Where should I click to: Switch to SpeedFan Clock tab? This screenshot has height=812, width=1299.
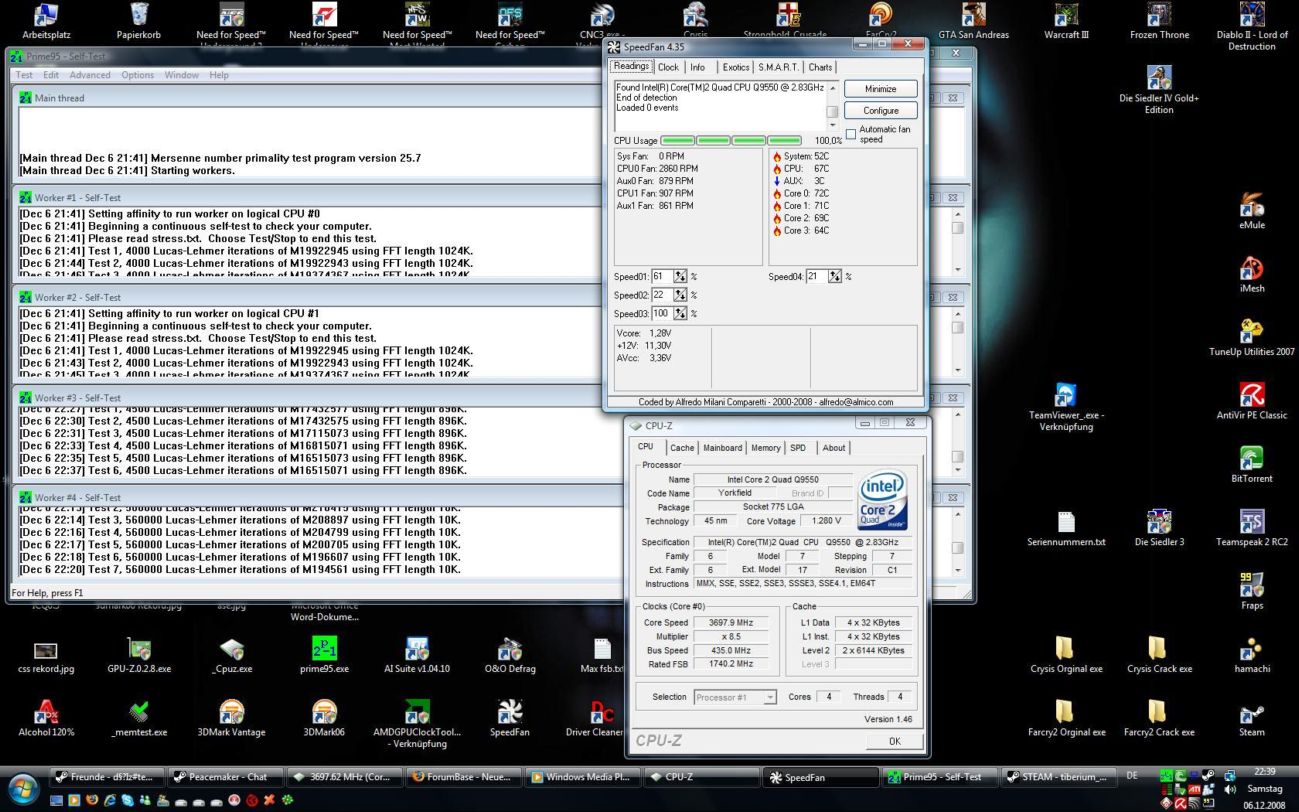click(668, 67)
